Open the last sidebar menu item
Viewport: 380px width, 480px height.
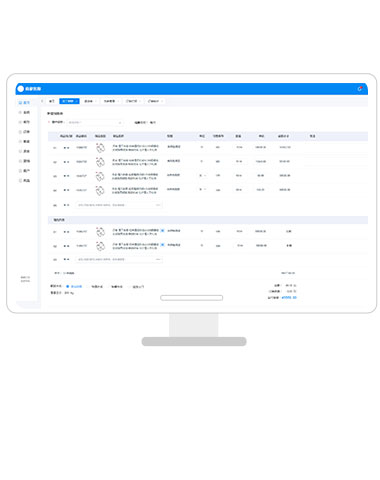tap(24, 181)
